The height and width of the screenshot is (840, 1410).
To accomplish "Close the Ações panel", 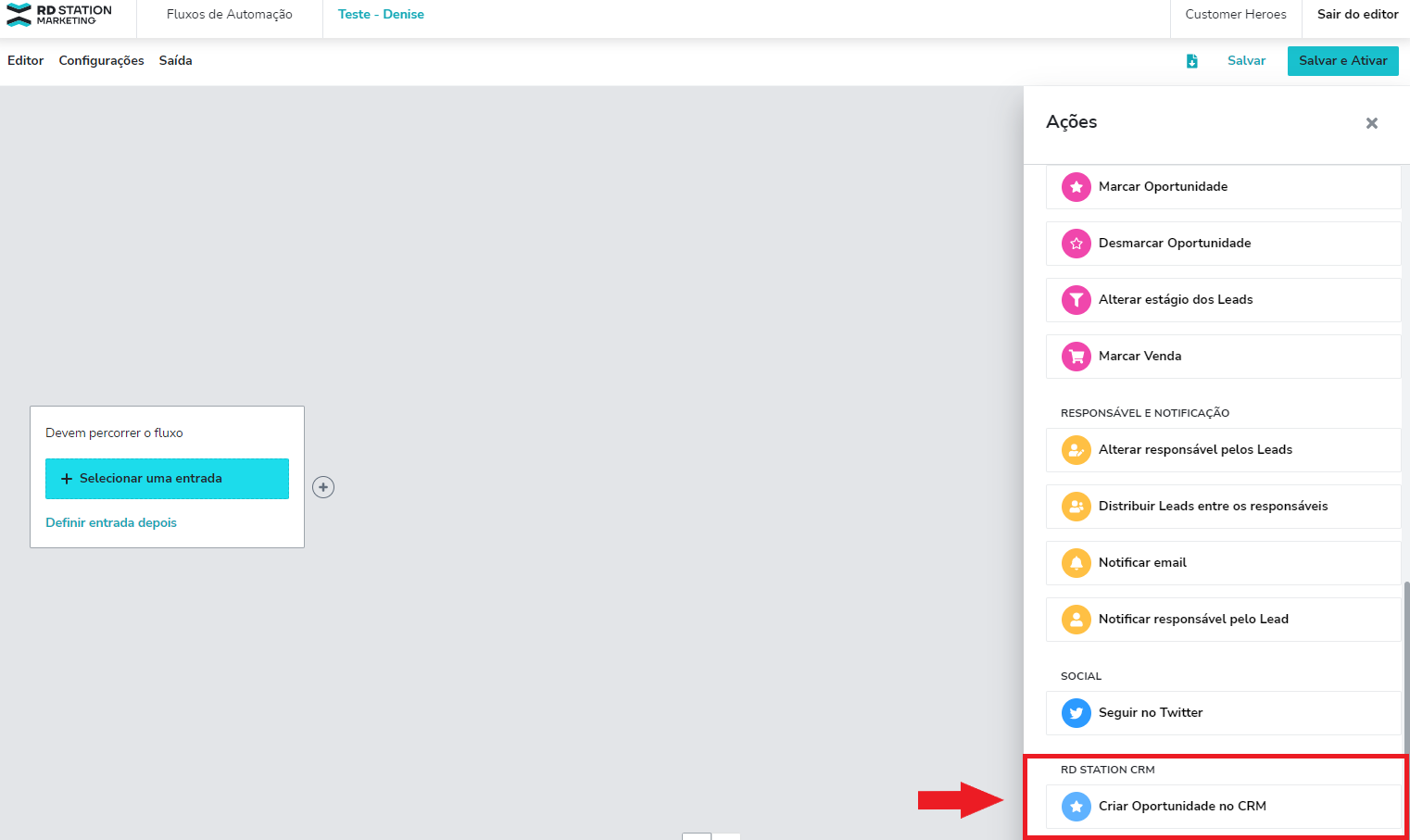I will [x=1371, y=123].
